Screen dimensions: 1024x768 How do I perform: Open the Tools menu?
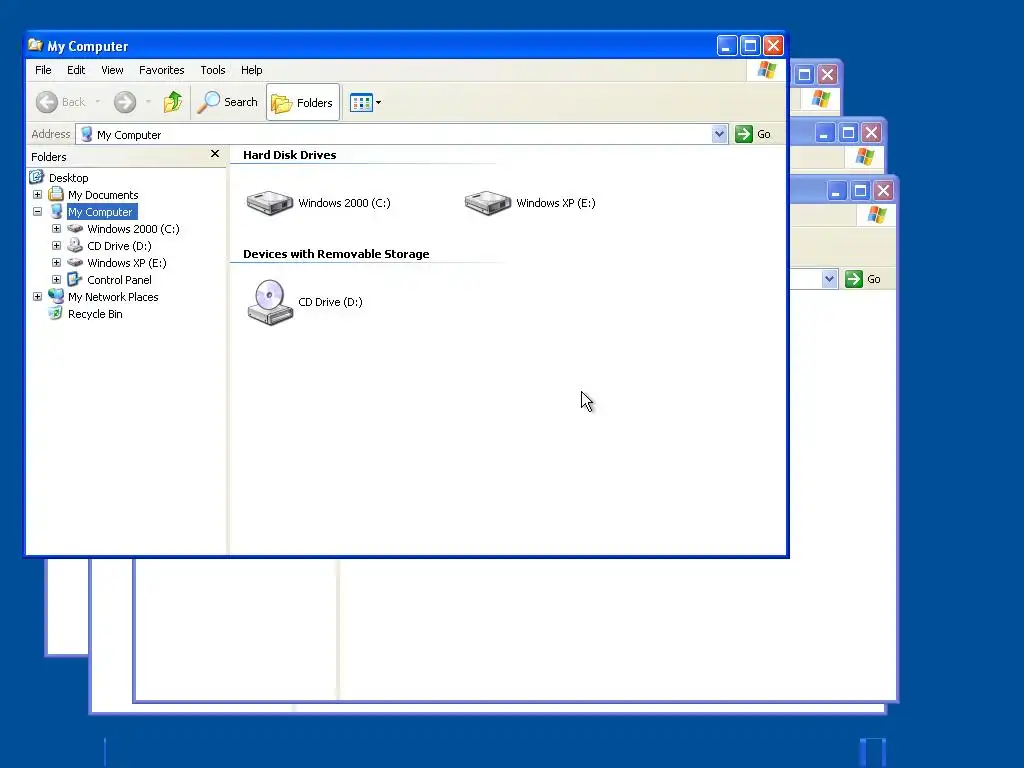point(213,70)
